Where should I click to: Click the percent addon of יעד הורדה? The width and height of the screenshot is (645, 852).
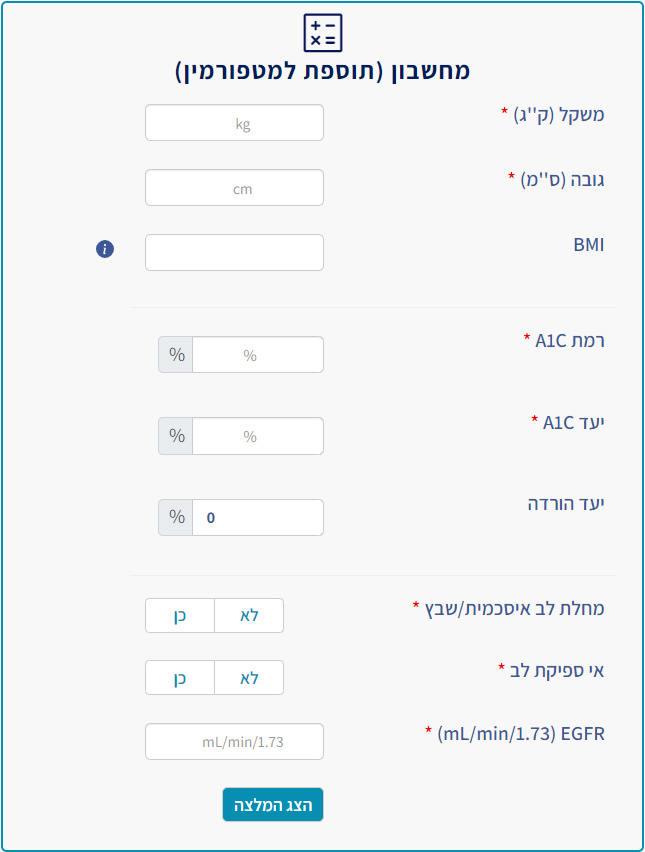pyautogui.click(x=176, y=517)
